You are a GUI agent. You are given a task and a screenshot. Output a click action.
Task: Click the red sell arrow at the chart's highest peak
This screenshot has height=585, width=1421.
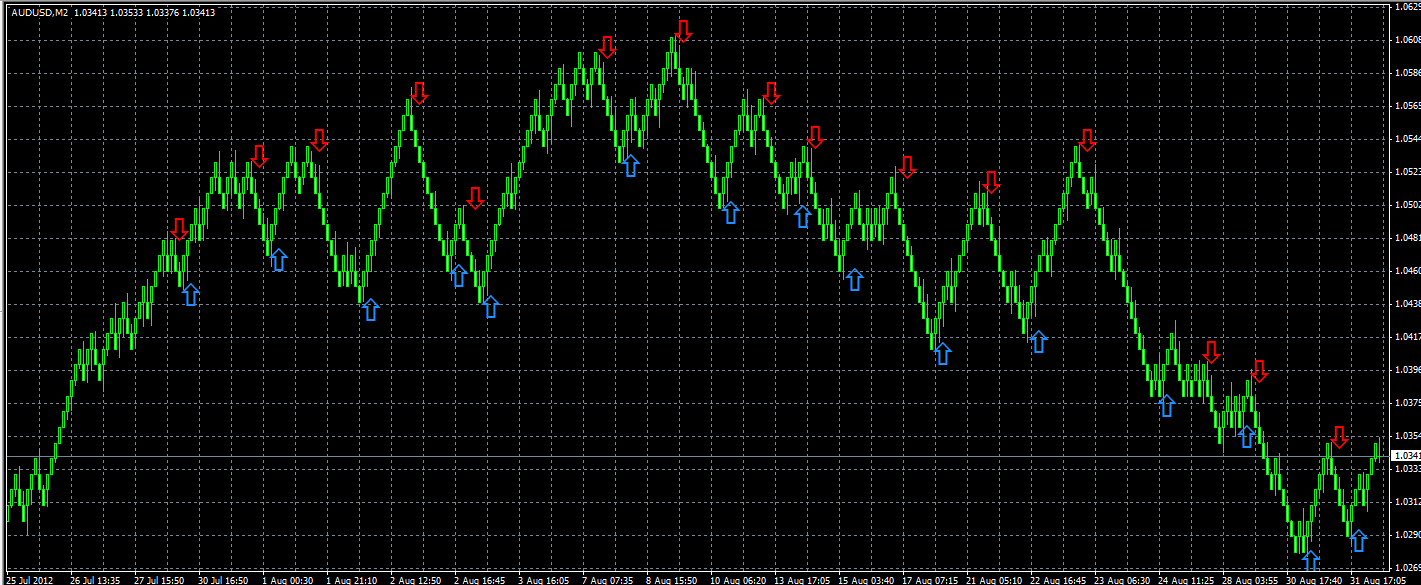[x=683, y=30]
